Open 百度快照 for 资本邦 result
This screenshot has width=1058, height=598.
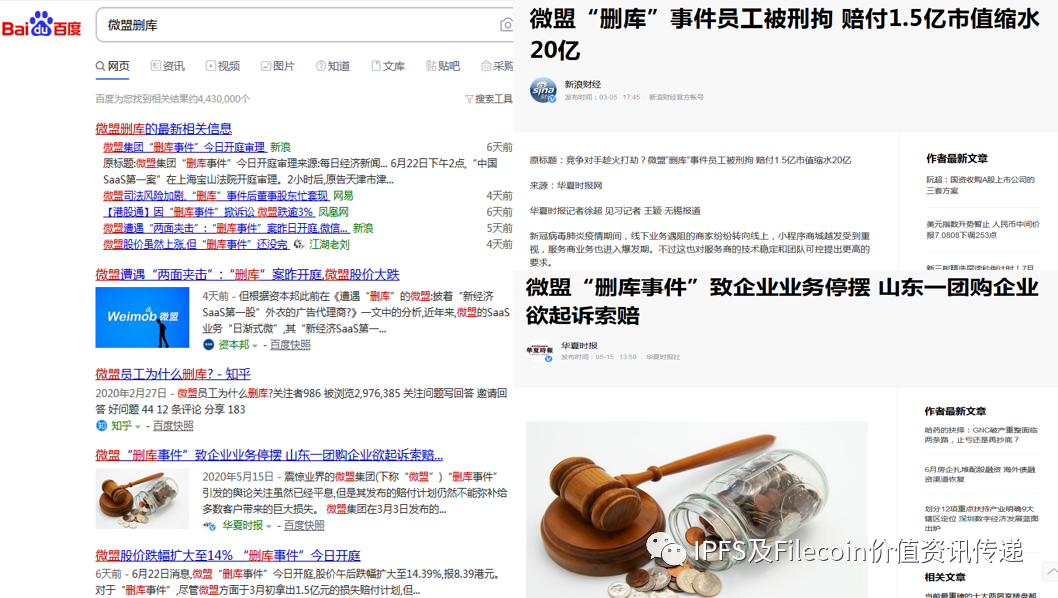tap(290, 345)
